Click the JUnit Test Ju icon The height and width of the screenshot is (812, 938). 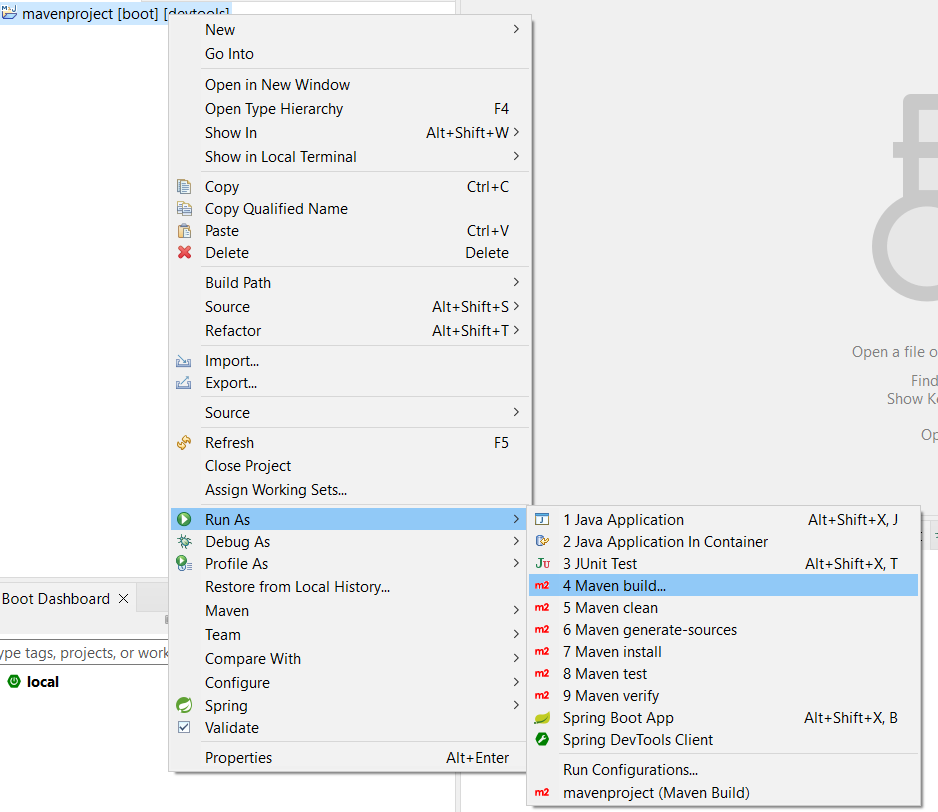click(543, 564)
